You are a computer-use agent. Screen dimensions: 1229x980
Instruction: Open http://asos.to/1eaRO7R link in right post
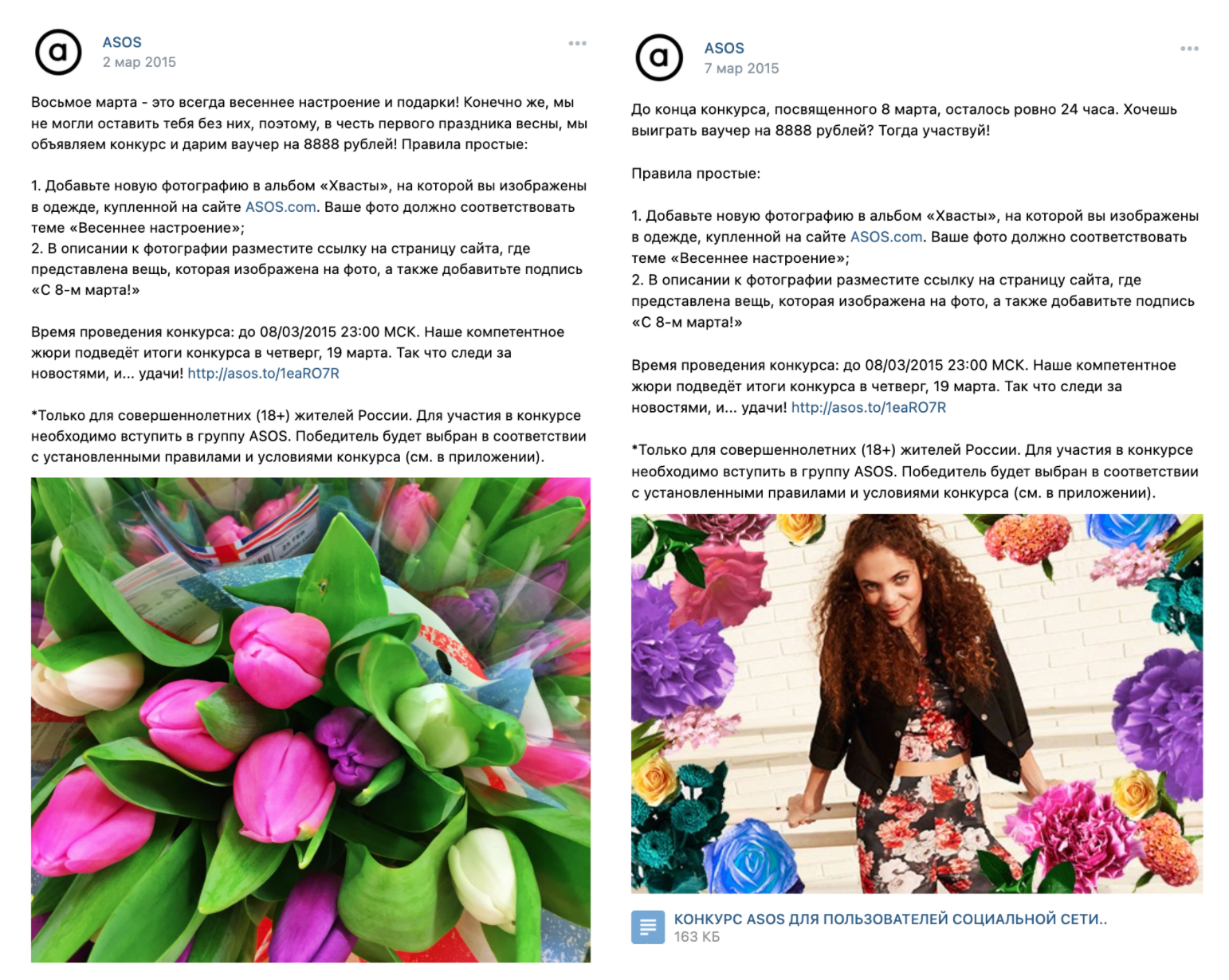click(869, 407)
